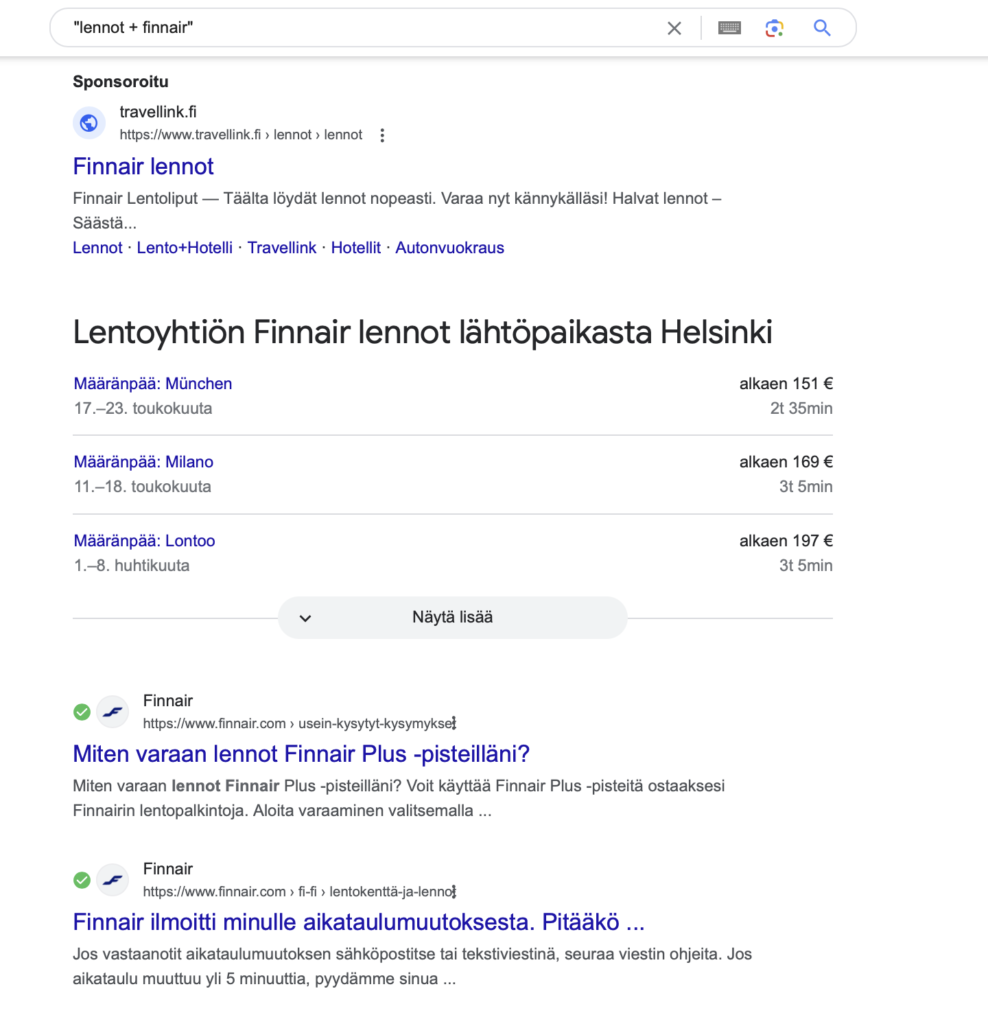Select the Määränpää: München flight row
Screen dimensions: 988x1024
click(x=153, y=384)
